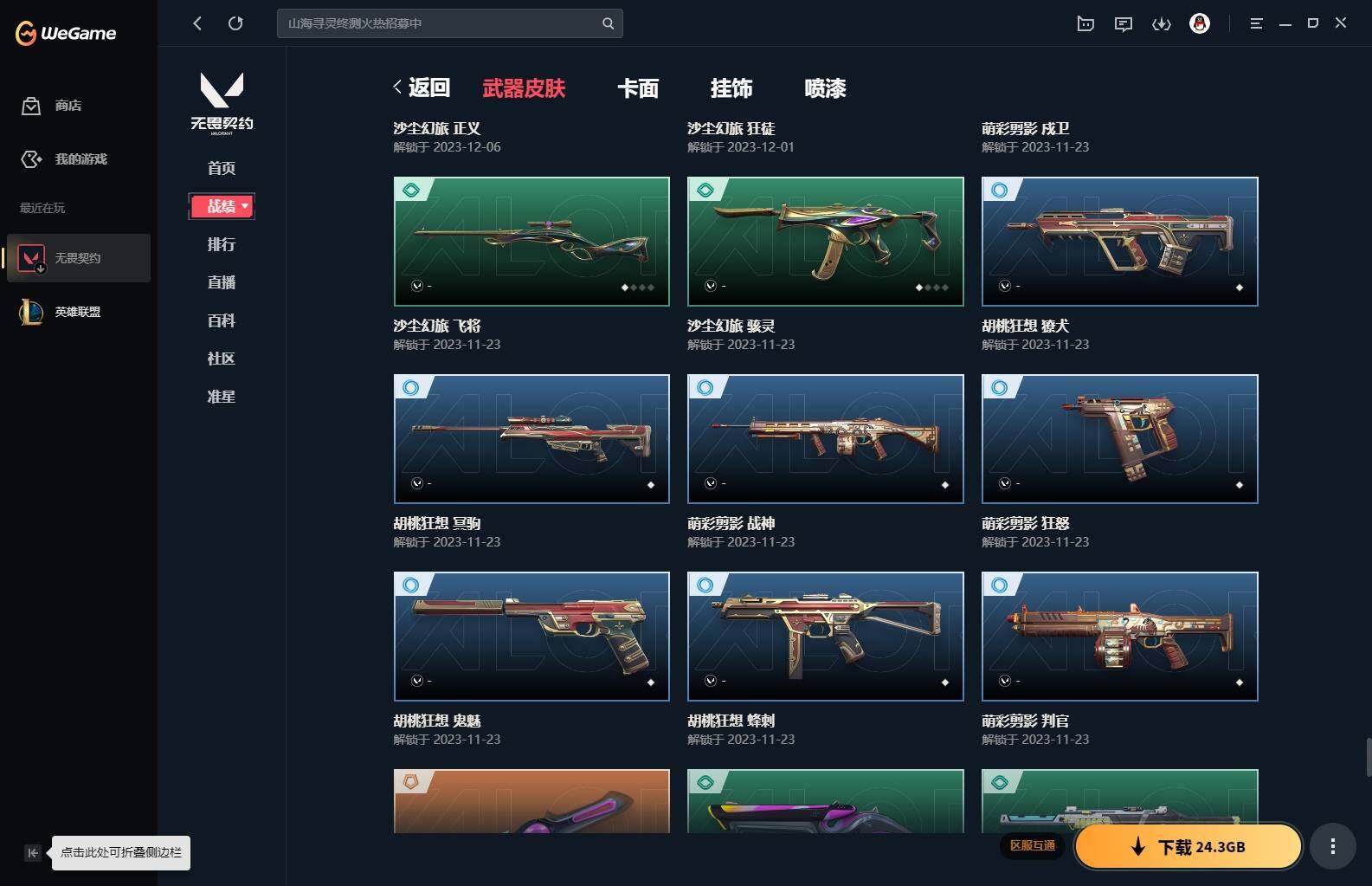Open the 商店 store icon
Viewport: 1372px width, 886px height.
pyautogui.click(x=31, y=106)
